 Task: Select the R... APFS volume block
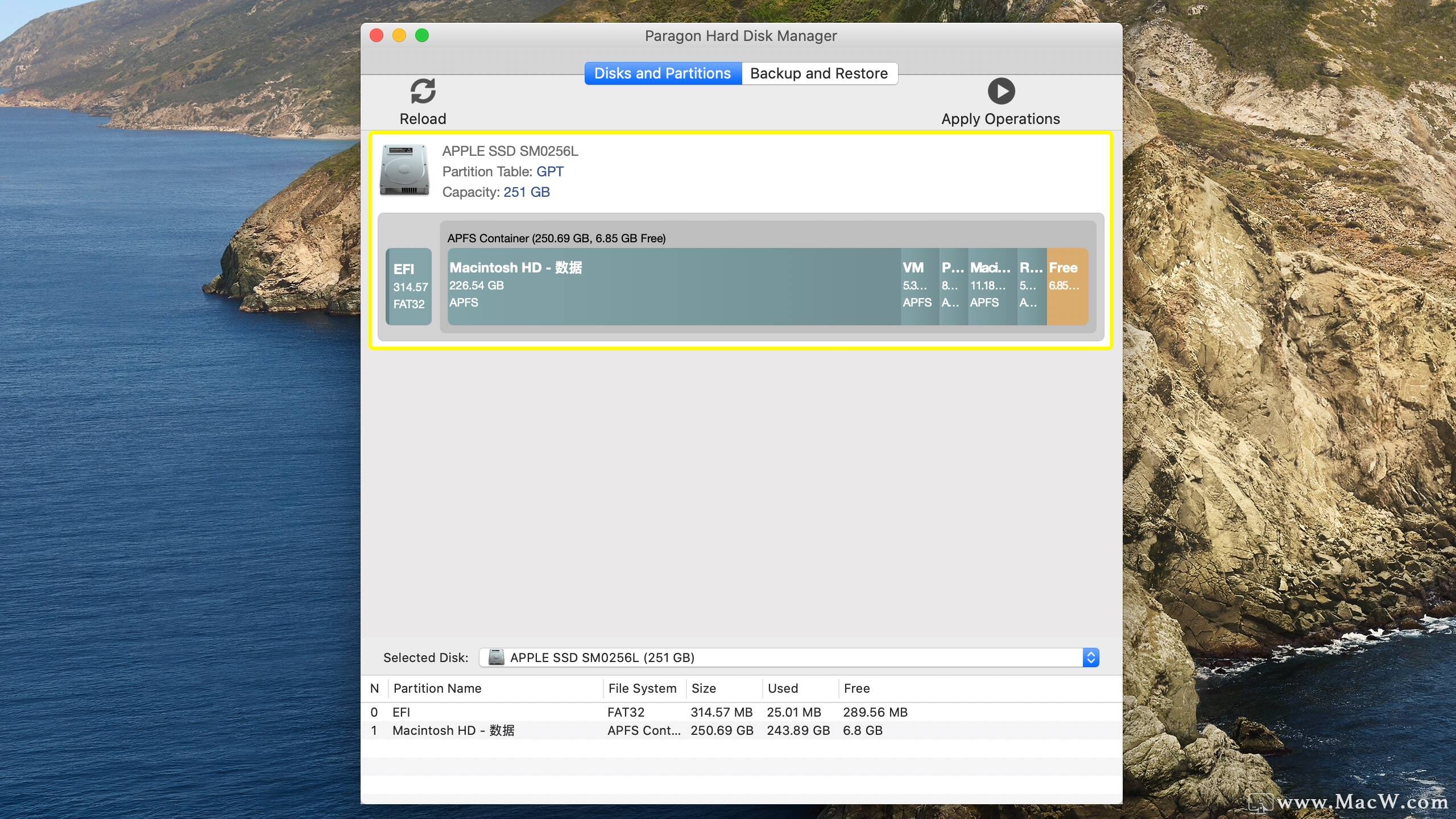tap(1032, 287)
